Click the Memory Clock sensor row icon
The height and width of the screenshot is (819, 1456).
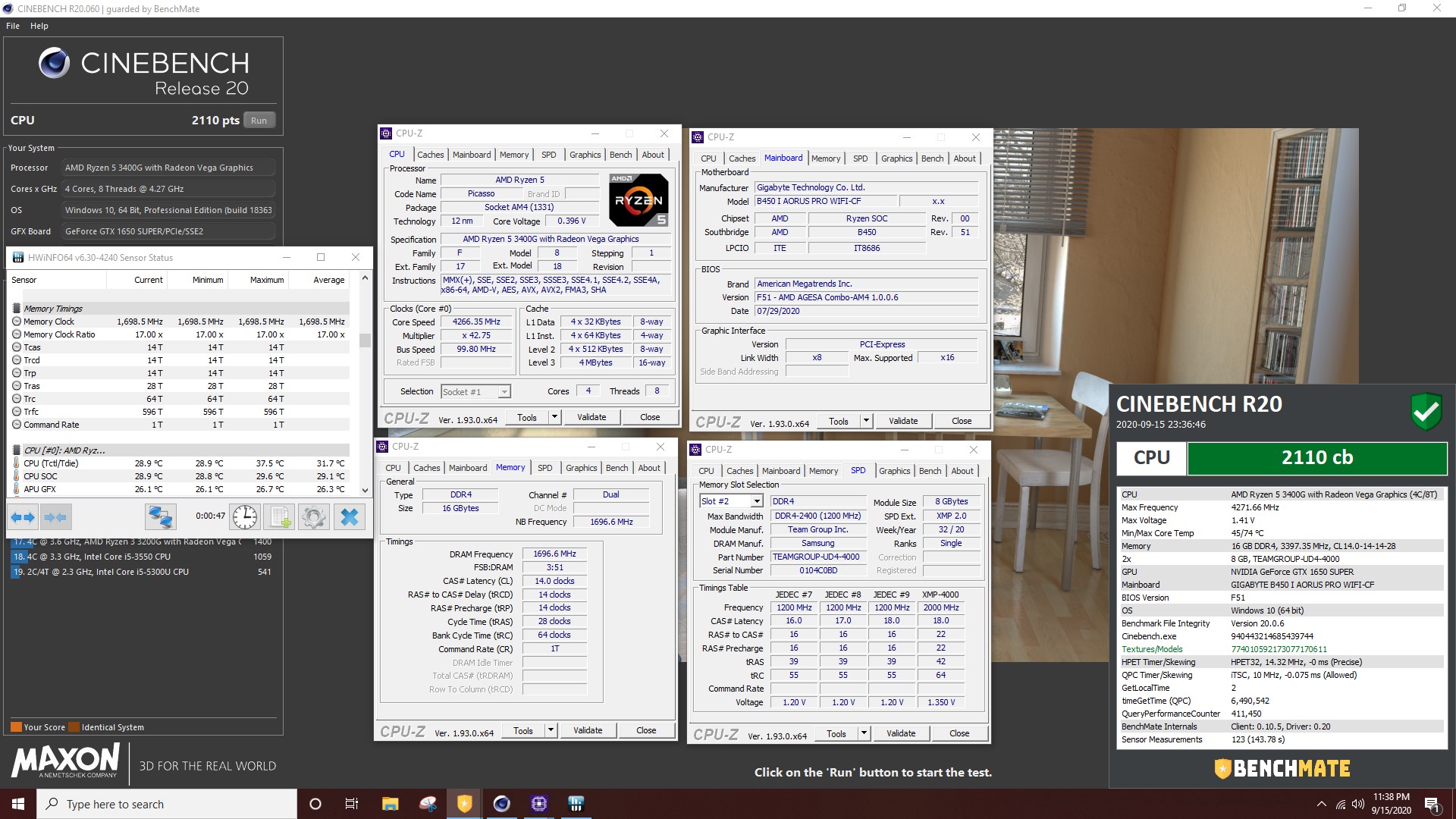click(17, 322)
